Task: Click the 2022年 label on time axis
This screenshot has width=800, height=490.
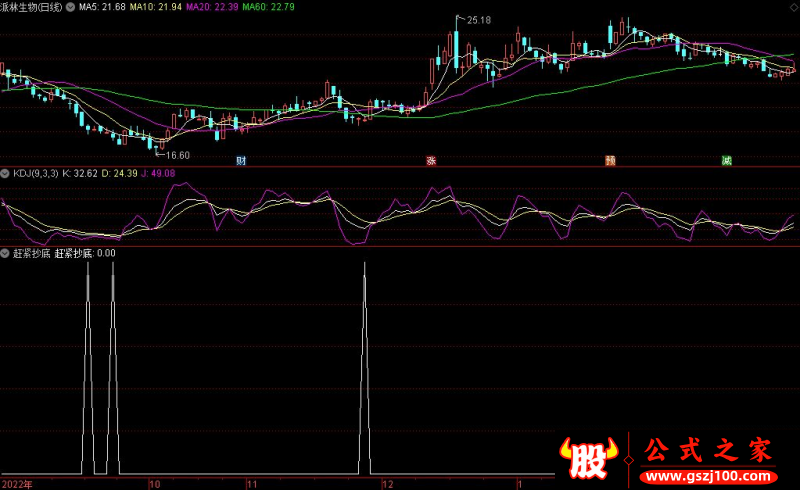Action: 16,483
